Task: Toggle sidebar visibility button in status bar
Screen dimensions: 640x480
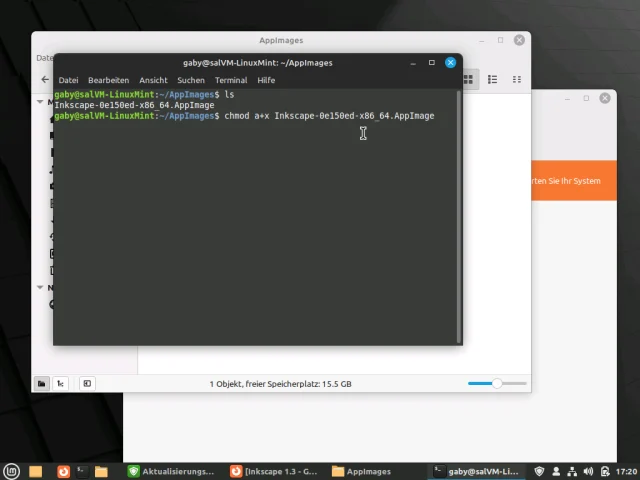Action: point(87,383)
